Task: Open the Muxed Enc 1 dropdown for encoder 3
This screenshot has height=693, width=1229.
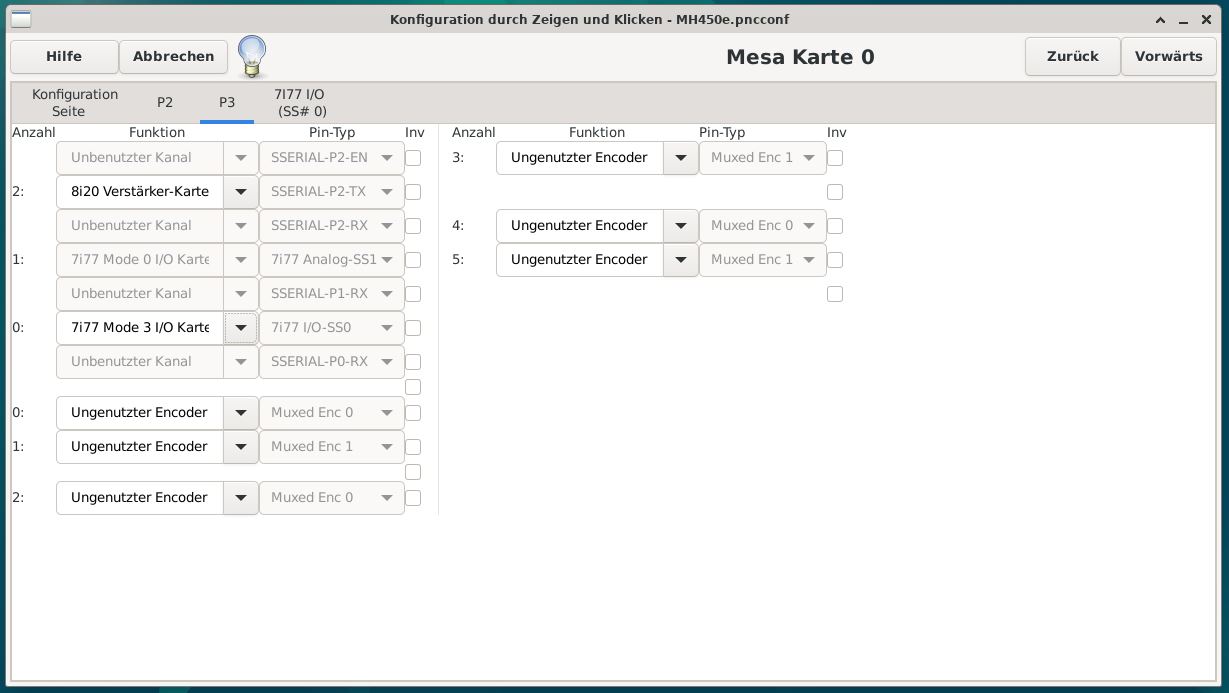Action: (x=763, y=158)
